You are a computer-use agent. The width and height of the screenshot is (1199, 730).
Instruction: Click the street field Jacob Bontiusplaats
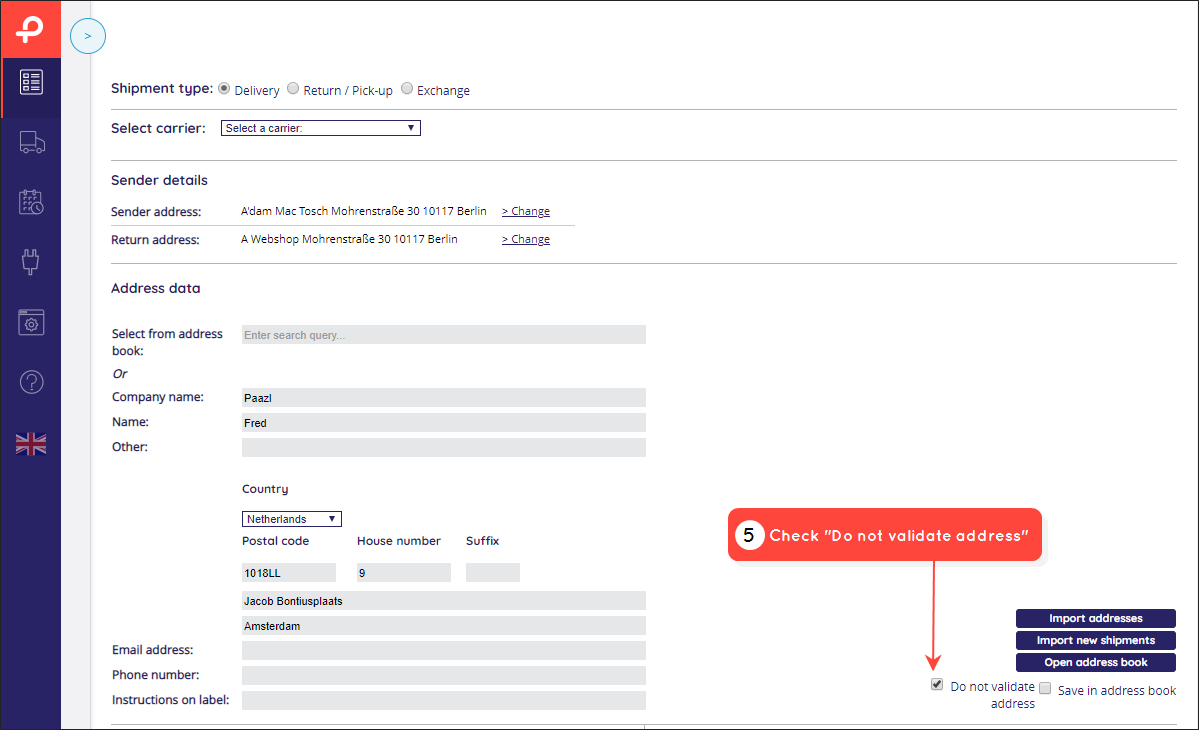point(444,601)
